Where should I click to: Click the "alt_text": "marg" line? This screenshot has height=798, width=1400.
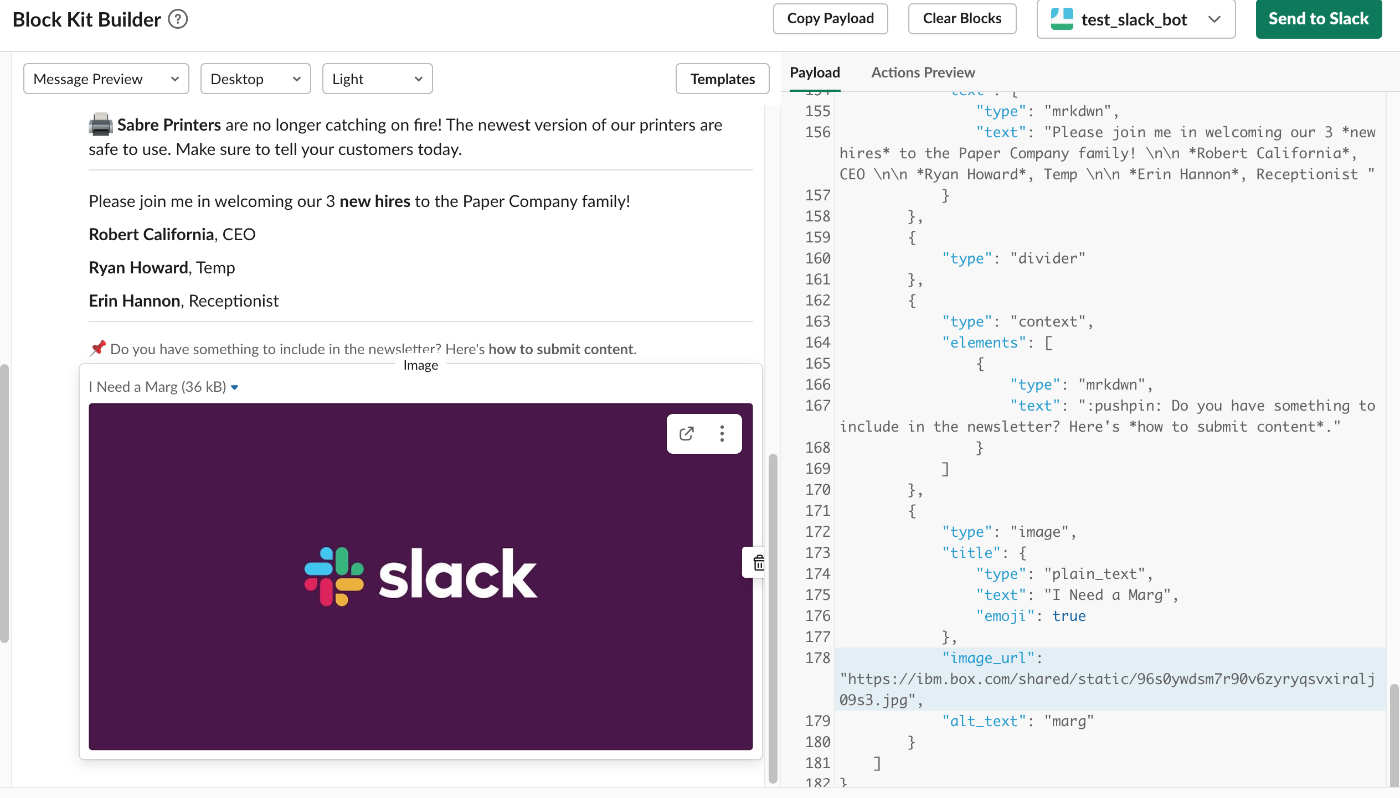(x=1018, y=721)
